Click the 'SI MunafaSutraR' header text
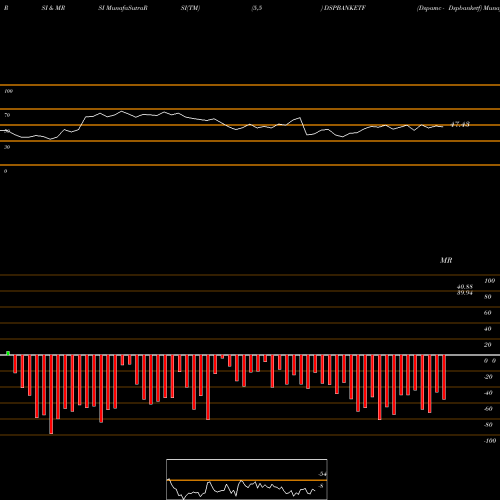Viewport: 500px width, 500px height. point(123,8)
